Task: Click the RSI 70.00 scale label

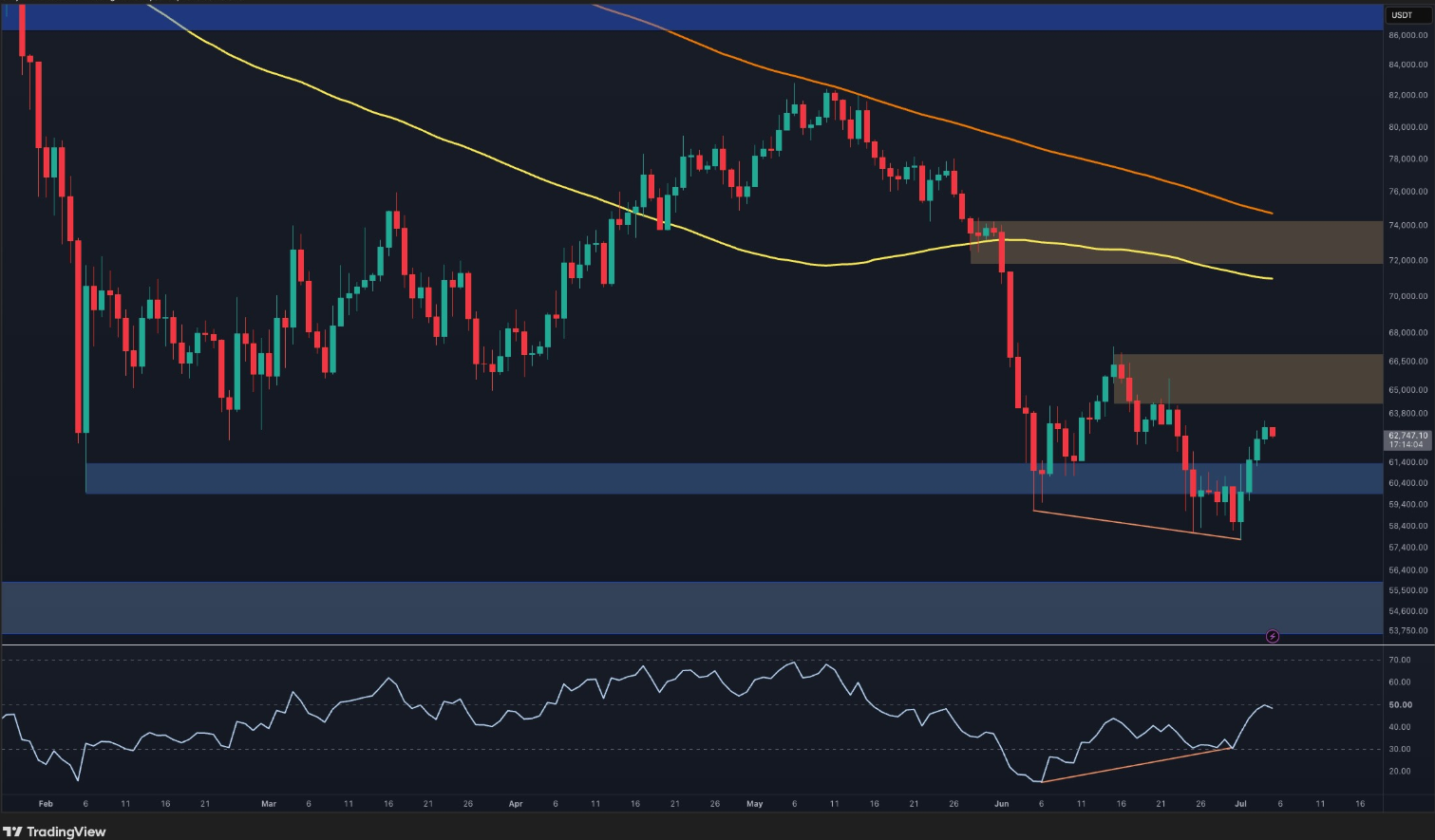Action: [x=1399, y=660]
